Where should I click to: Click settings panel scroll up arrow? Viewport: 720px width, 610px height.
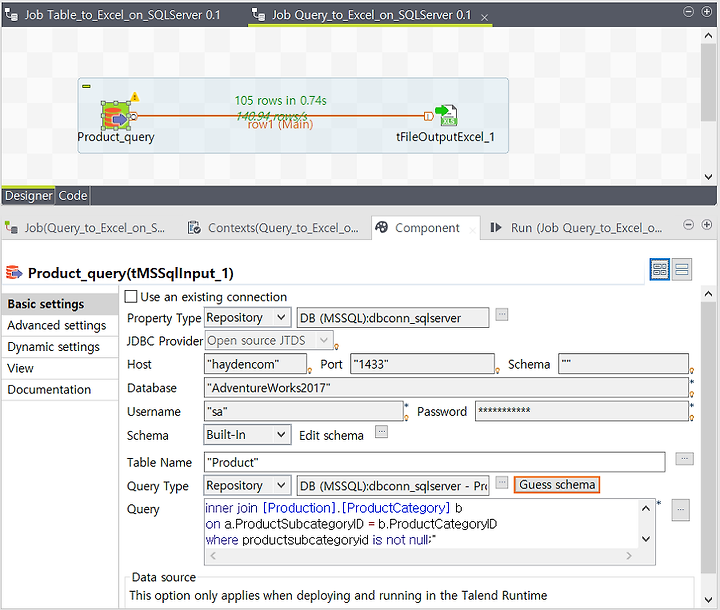(708, 294)
